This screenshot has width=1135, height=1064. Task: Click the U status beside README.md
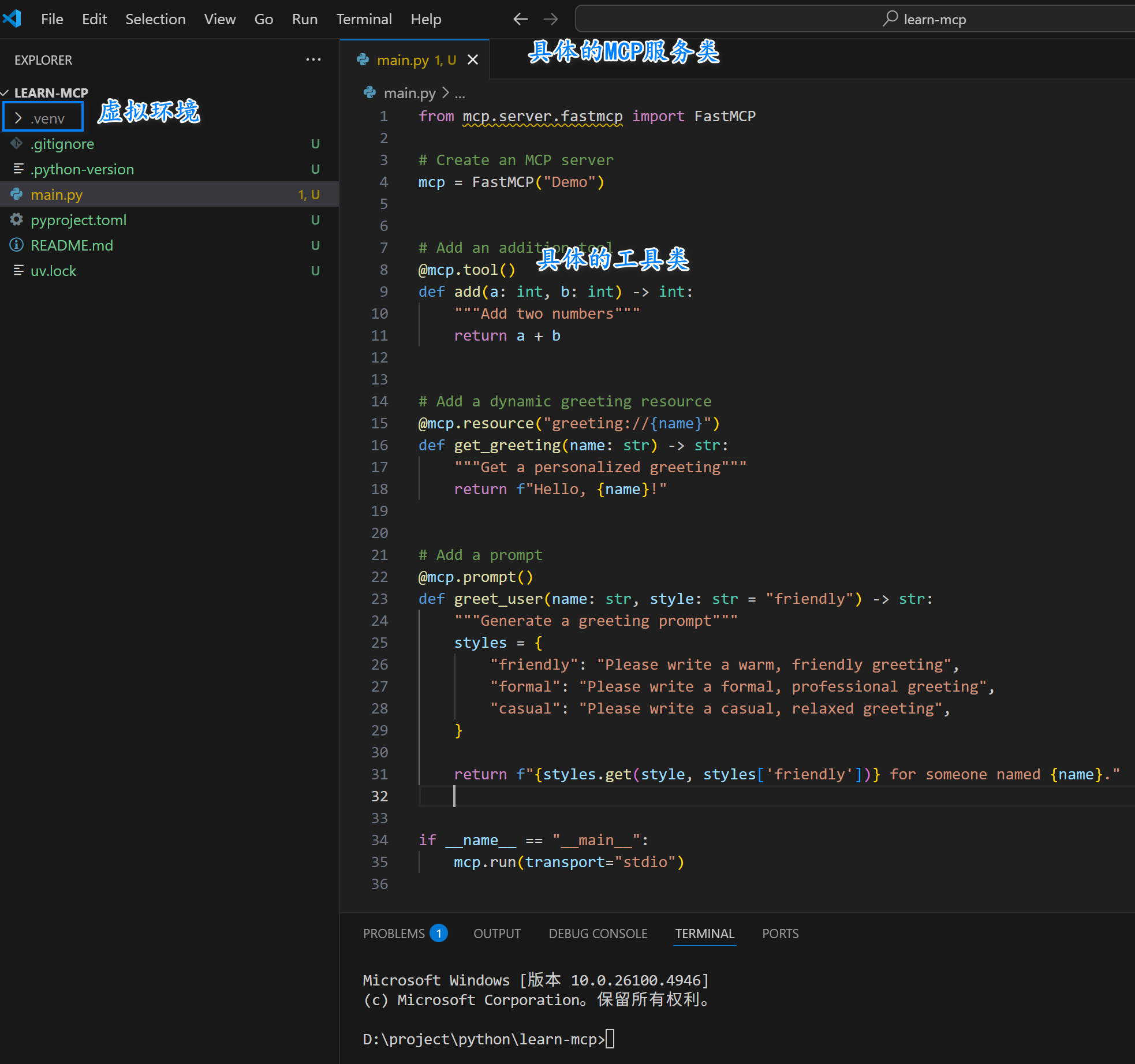[x=315, y=245]
